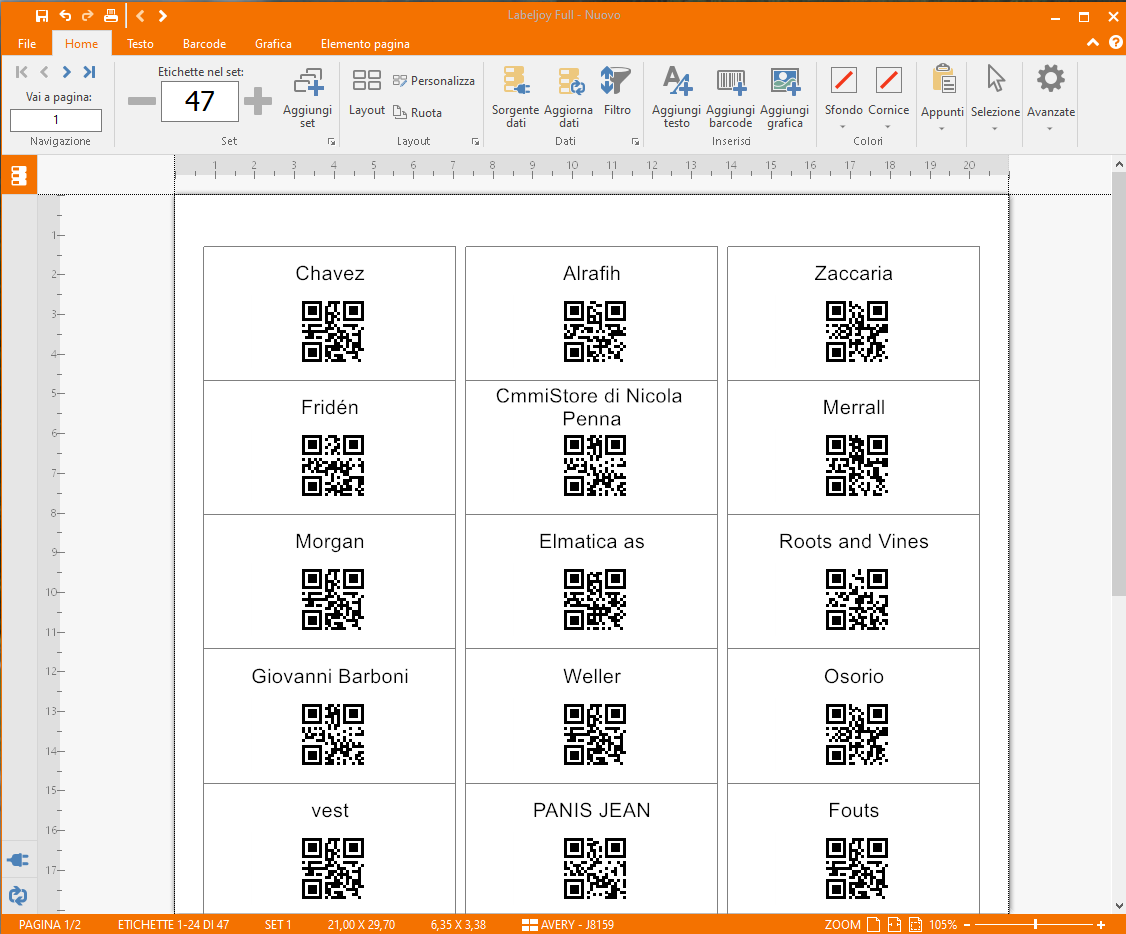This screenshot has width=1126, height=934.
Task: Click ETICHETTE 1-24 DI 47 status entry
Action: tap(173, 925)
